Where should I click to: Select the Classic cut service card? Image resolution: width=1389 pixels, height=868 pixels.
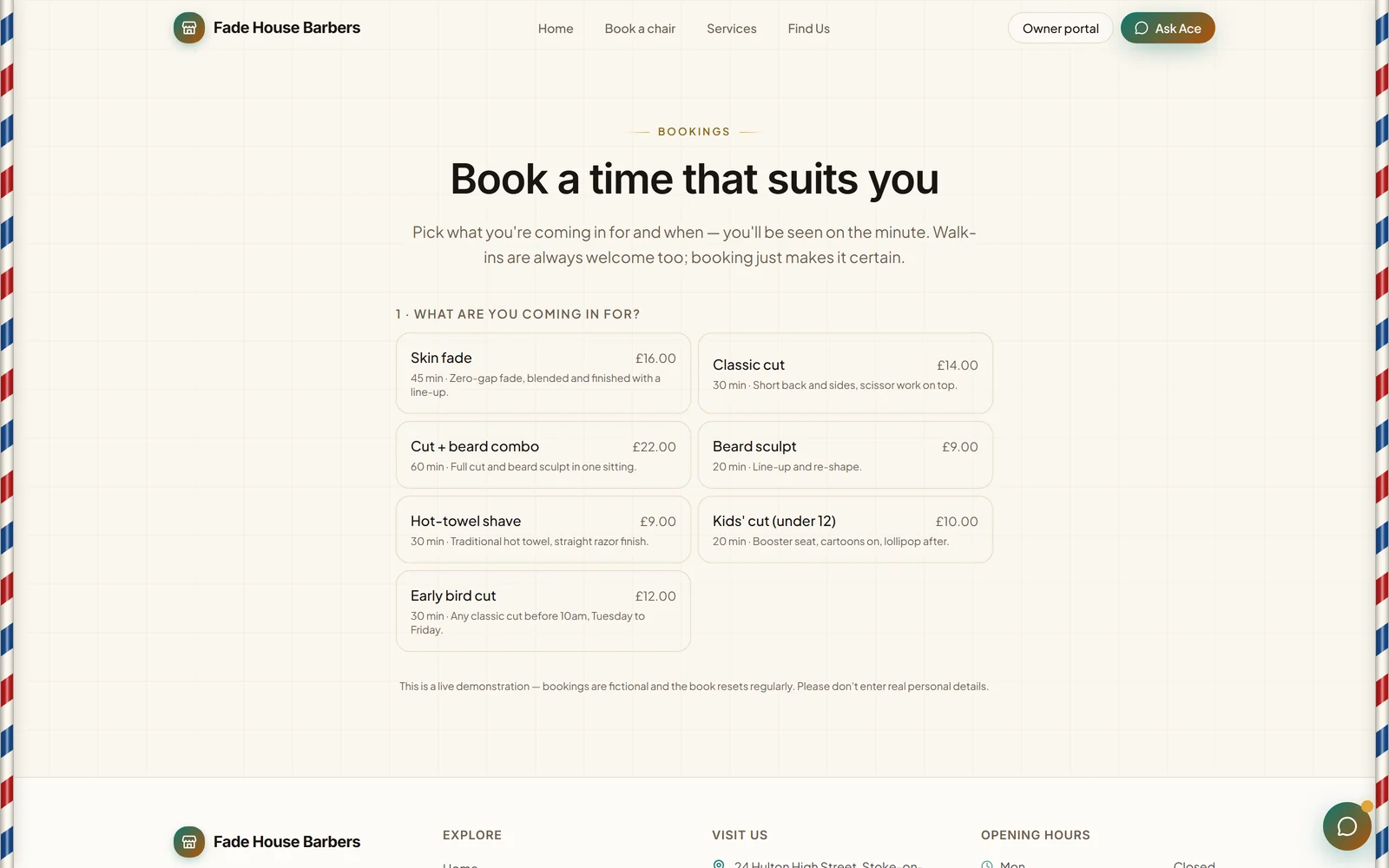point(846,373)
